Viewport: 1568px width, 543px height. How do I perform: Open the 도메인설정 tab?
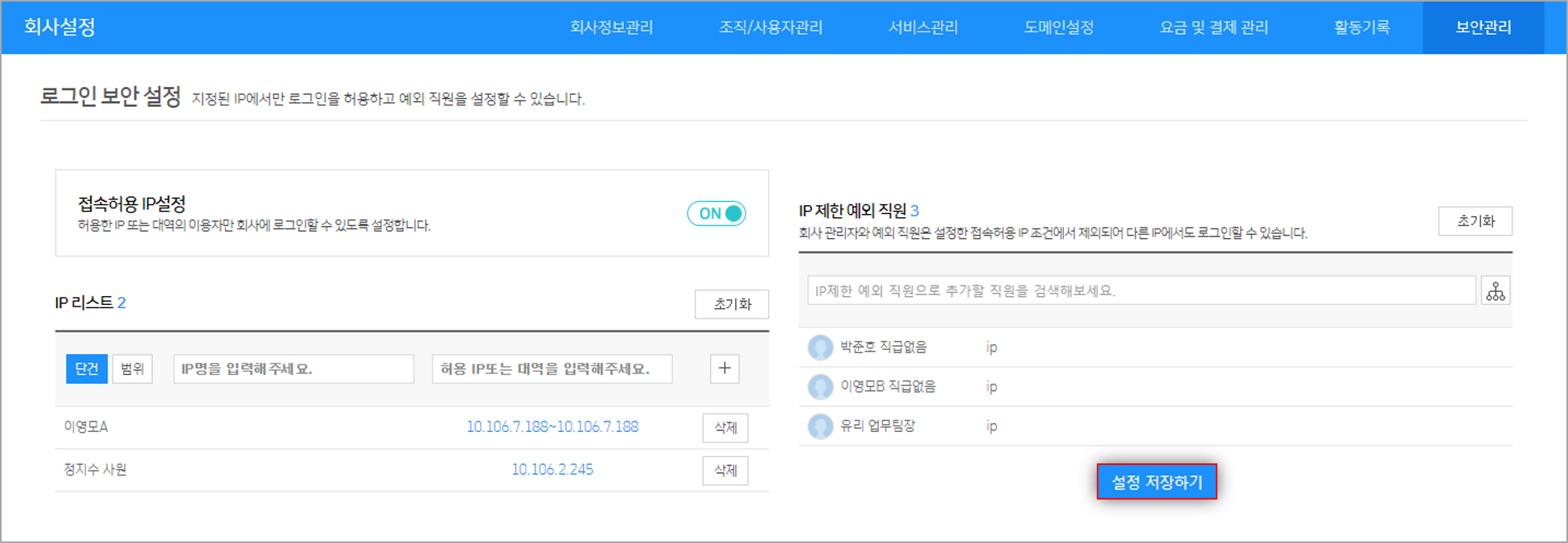pyautogui.click(x=1058, y=27)
